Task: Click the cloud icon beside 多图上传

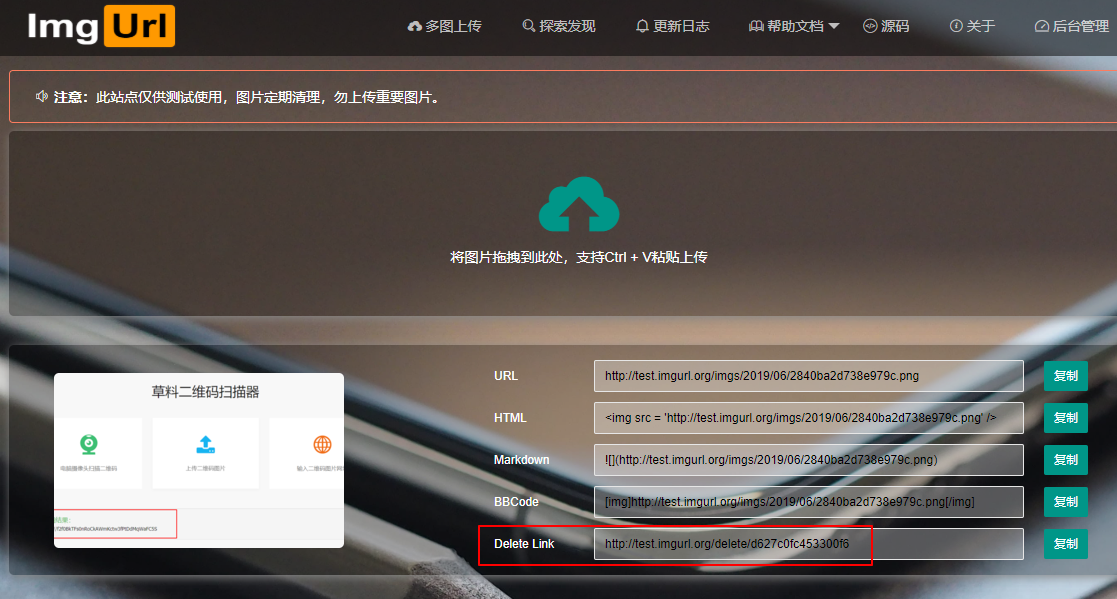Action: coord(415,26)
